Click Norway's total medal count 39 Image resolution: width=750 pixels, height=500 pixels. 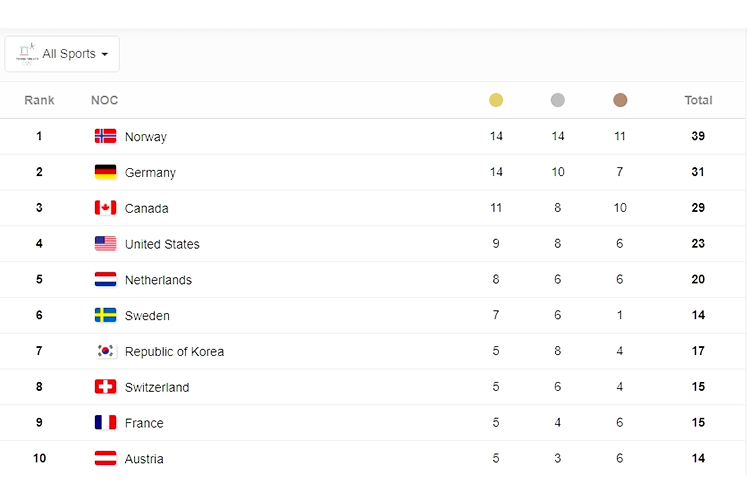698,136
